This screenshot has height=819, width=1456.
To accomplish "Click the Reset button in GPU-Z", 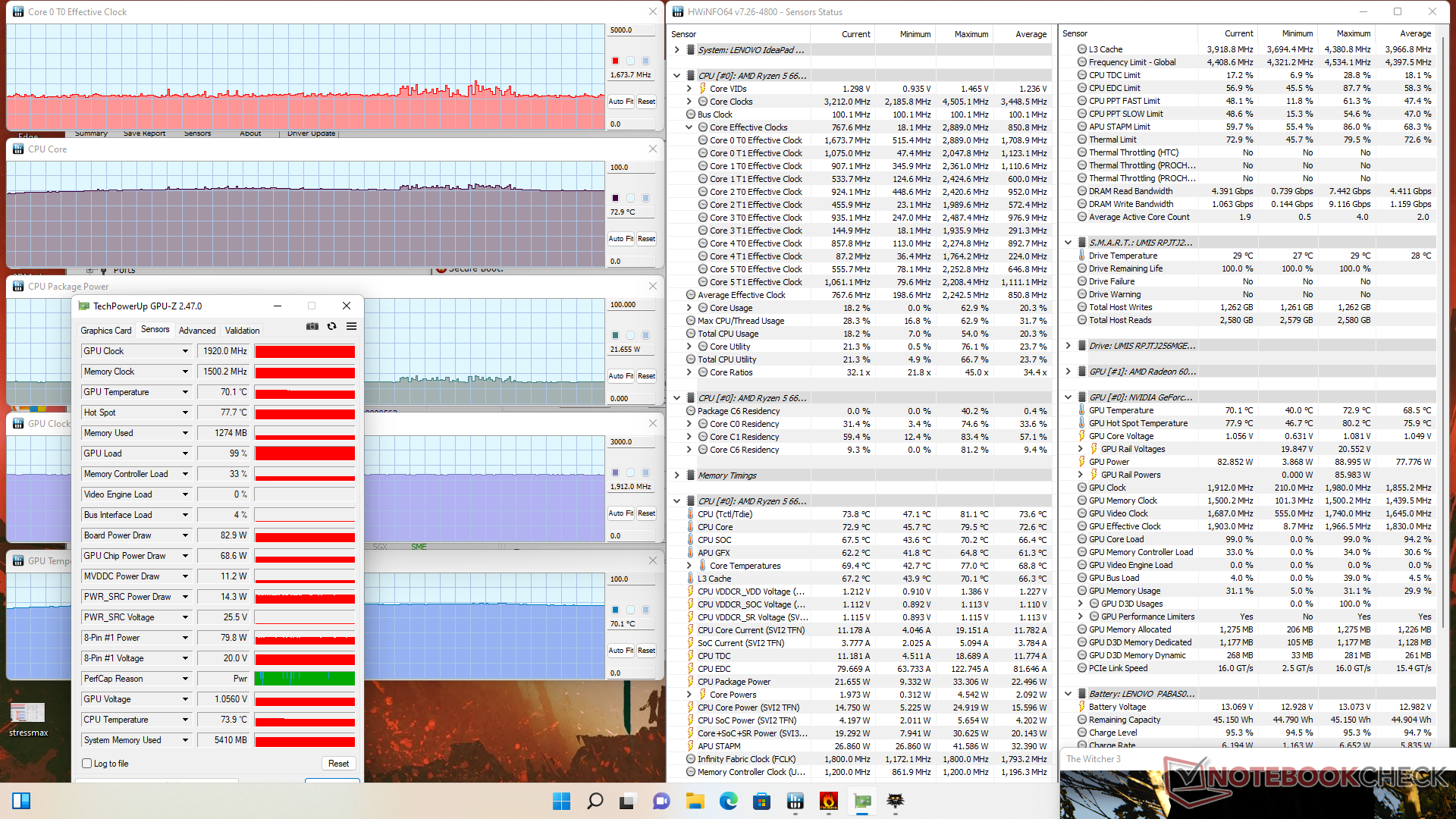I will (338, 764).
